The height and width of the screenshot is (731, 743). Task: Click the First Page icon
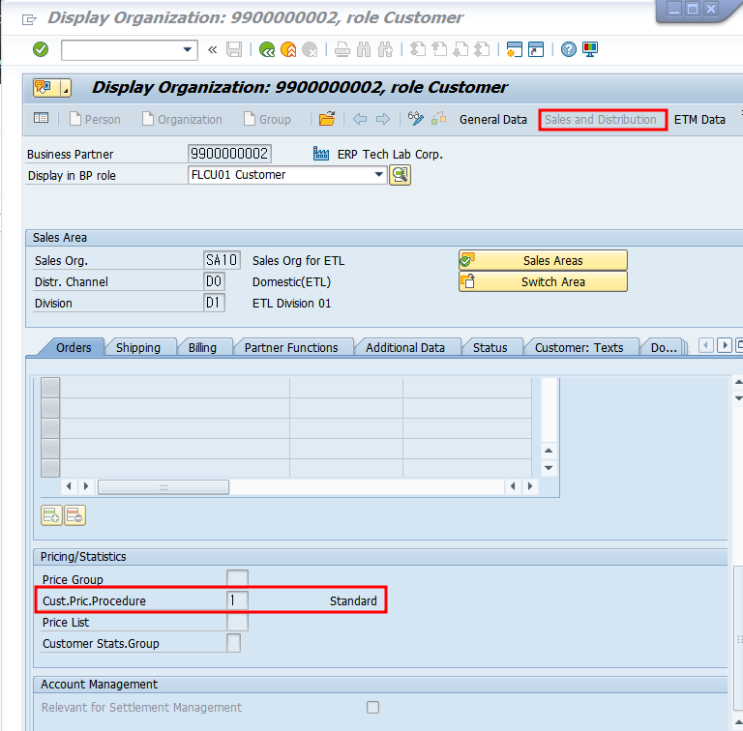[417, 49]
